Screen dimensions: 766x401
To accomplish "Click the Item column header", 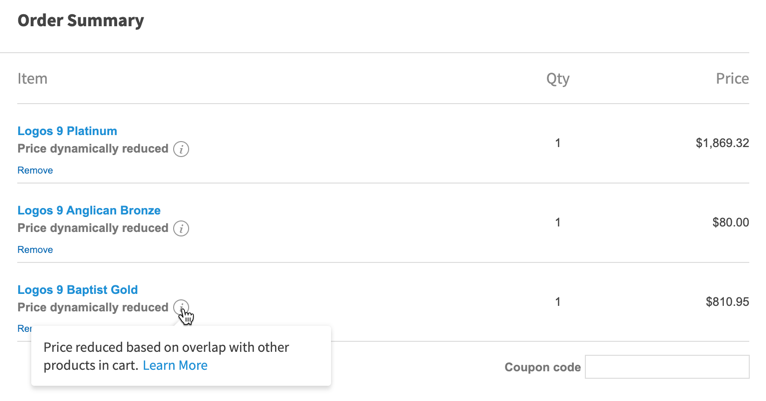I will pyautogui.click(x=32, y=78).
